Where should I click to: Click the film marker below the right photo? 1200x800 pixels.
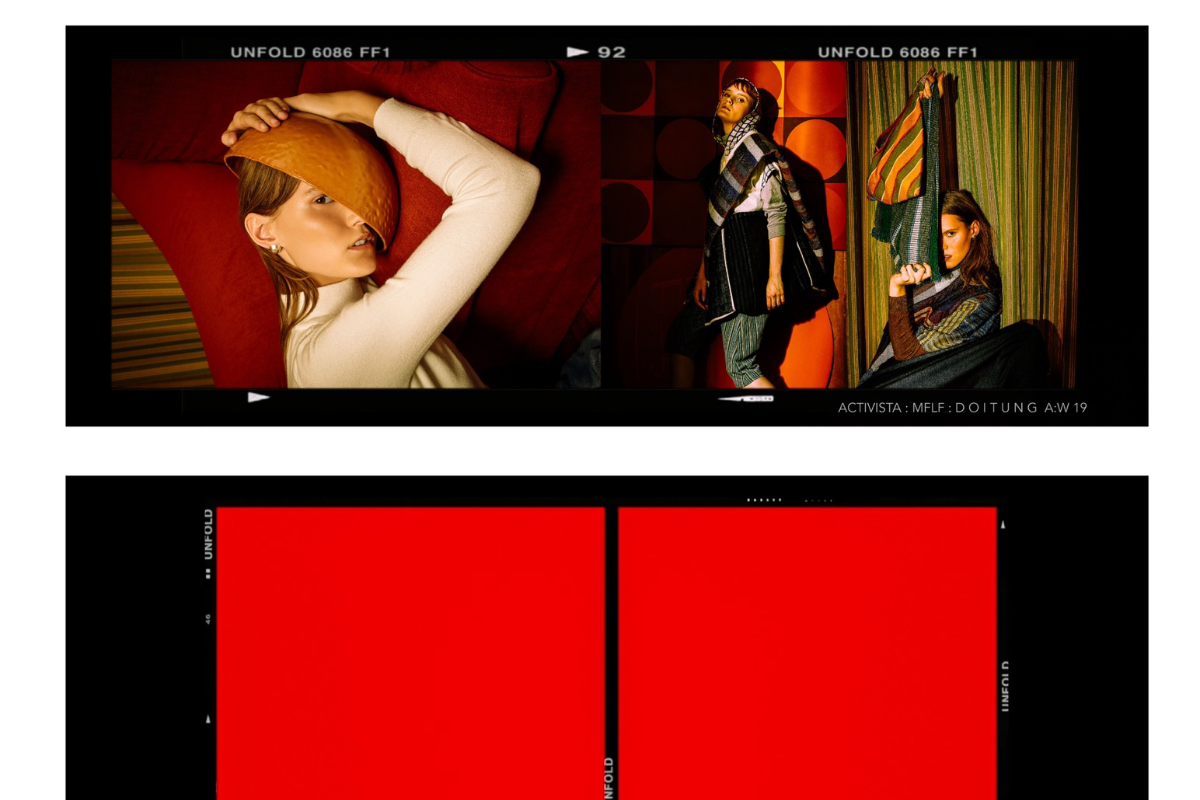click(746, 399)
